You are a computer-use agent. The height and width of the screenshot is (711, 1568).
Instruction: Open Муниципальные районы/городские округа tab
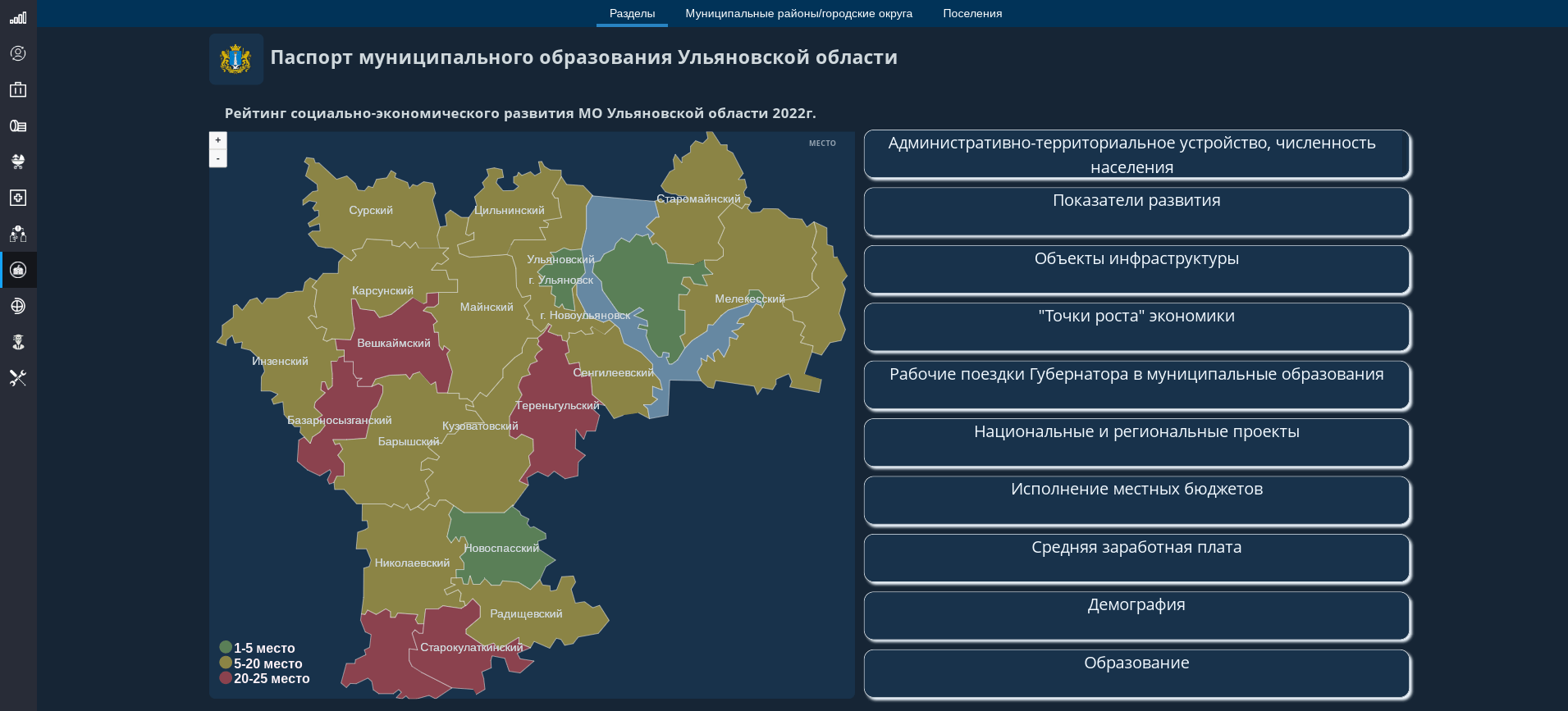coord(798,14)
